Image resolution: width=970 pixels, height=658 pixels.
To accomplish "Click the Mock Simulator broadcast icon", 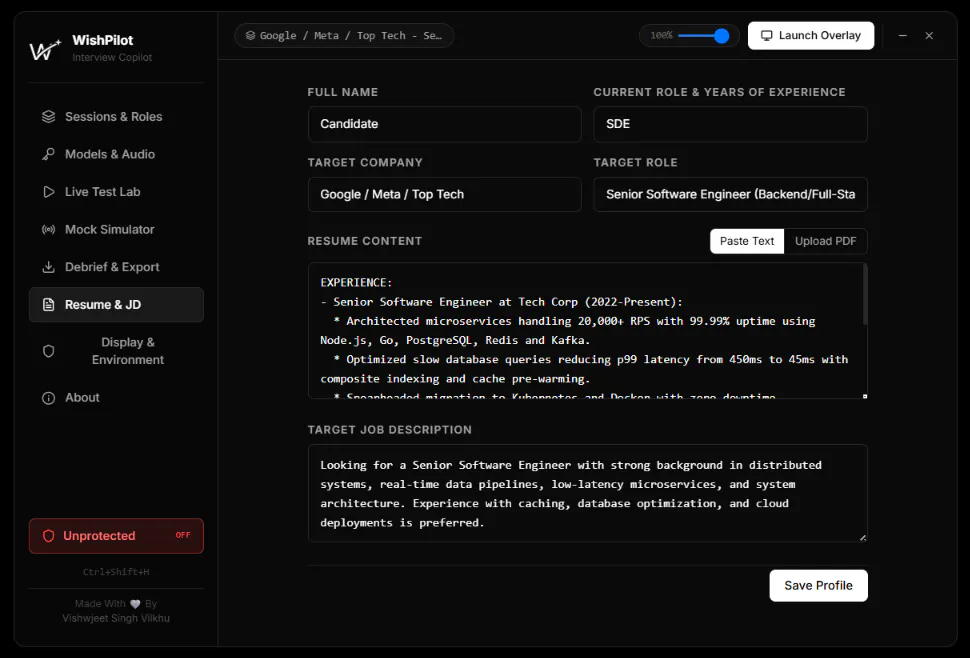I will coord(48,229).
